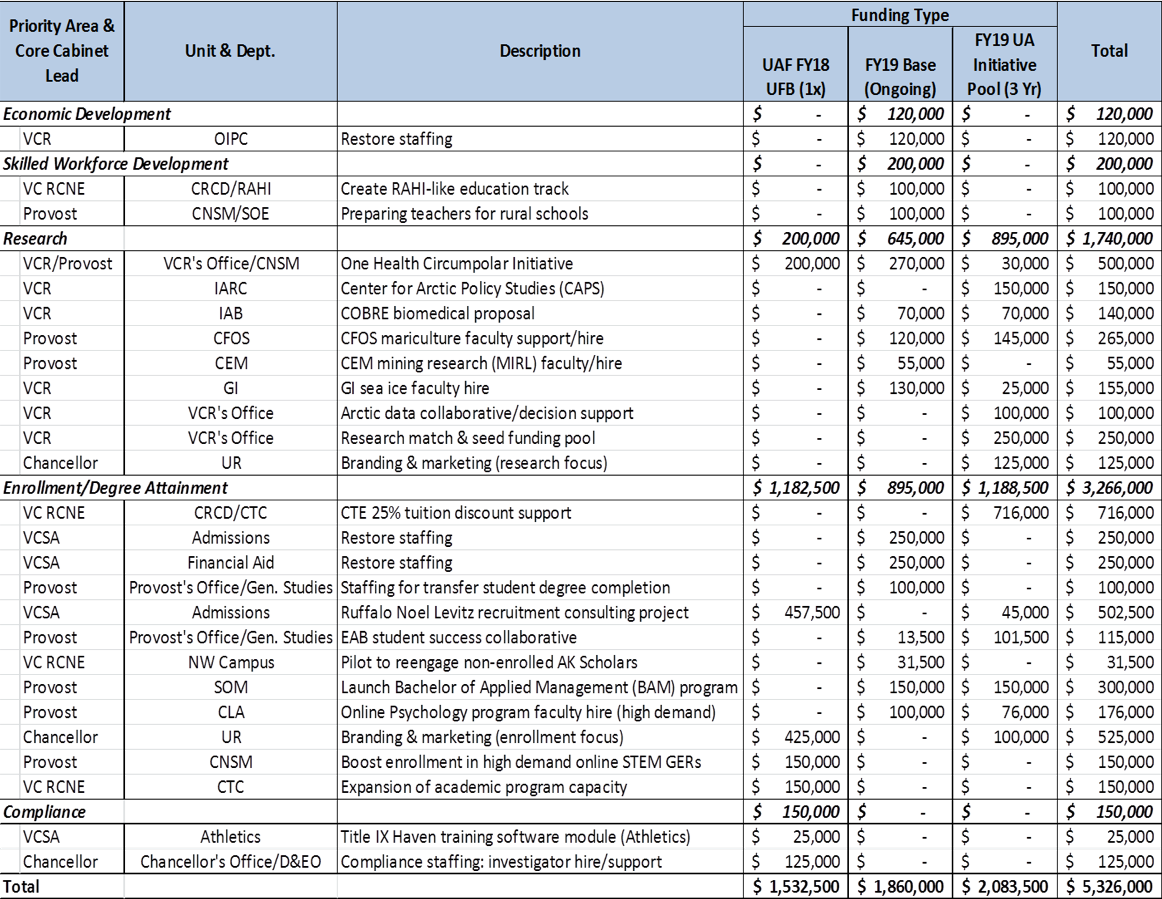Viewport: 1162px width, 899px height.
Task: Select "FY19 UA Initiative Pool (3 Yr)" header
Action: tap(1005, 64)
